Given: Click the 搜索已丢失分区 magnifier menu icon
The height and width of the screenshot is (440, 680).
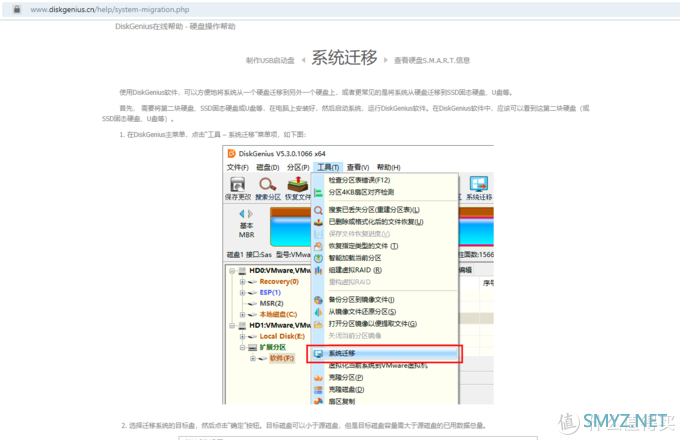Looking at the screenshot, I should click(x=318, y=210).
